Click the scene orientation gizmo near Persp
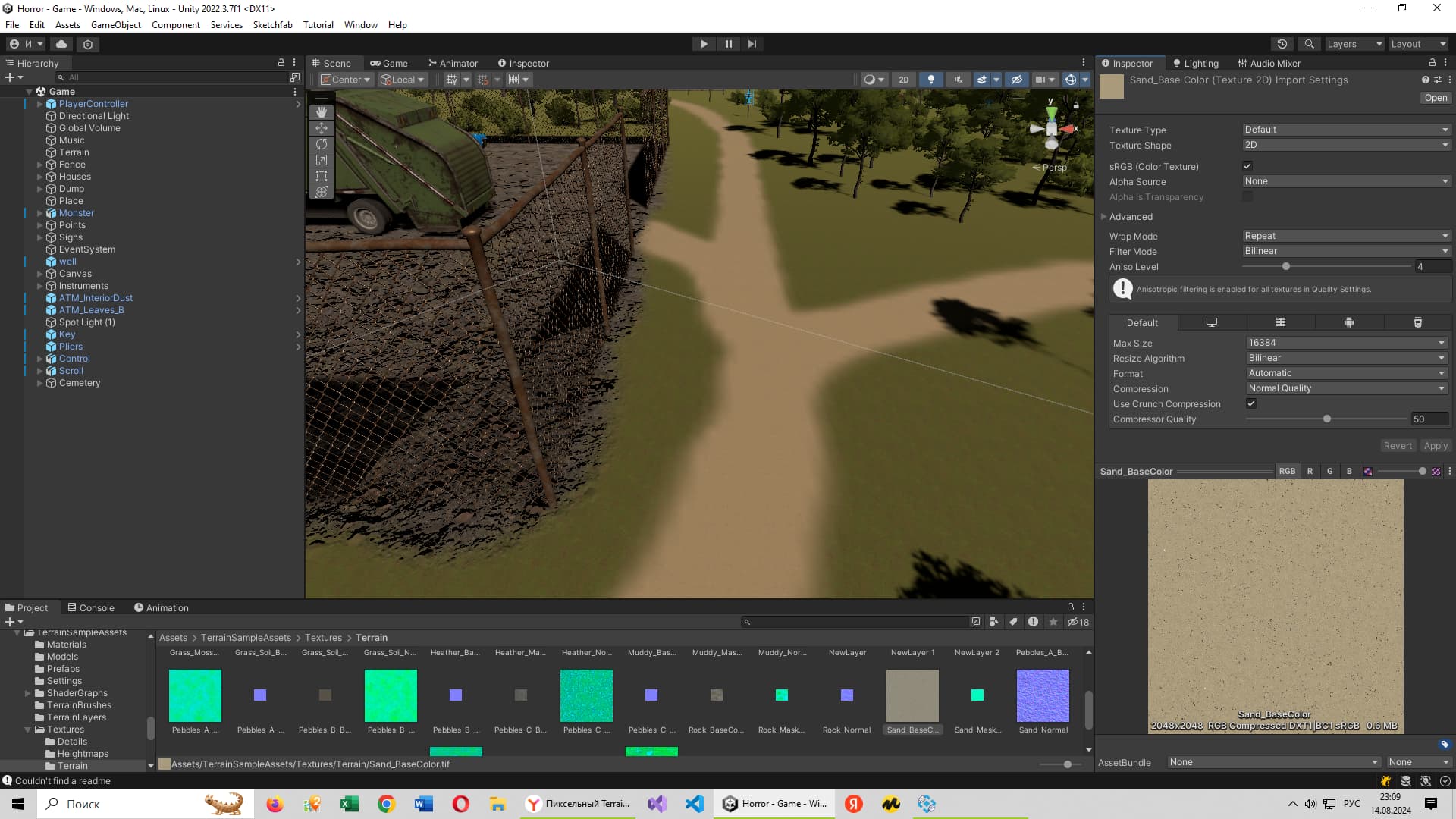The image size is (1456, 819). point(1052,128)
